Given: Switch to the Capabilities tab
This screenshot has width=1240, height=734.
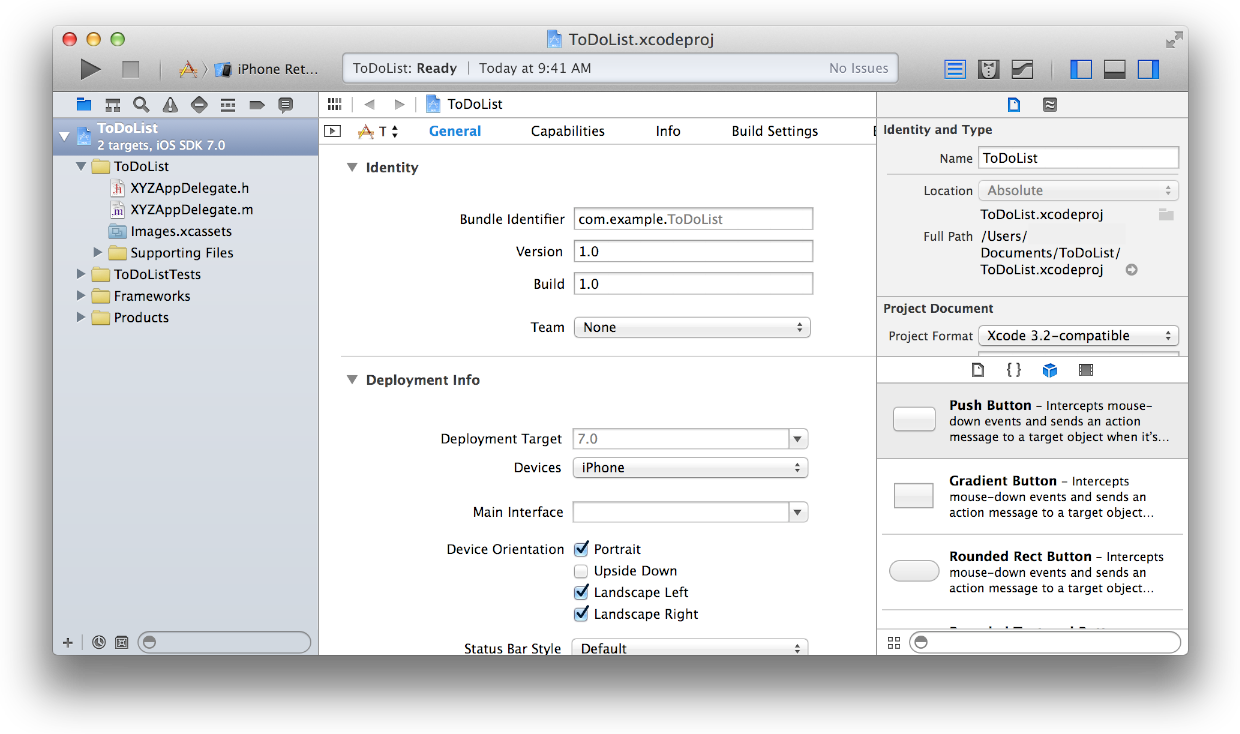Looking at the screenshot, I should pos(568,131).
